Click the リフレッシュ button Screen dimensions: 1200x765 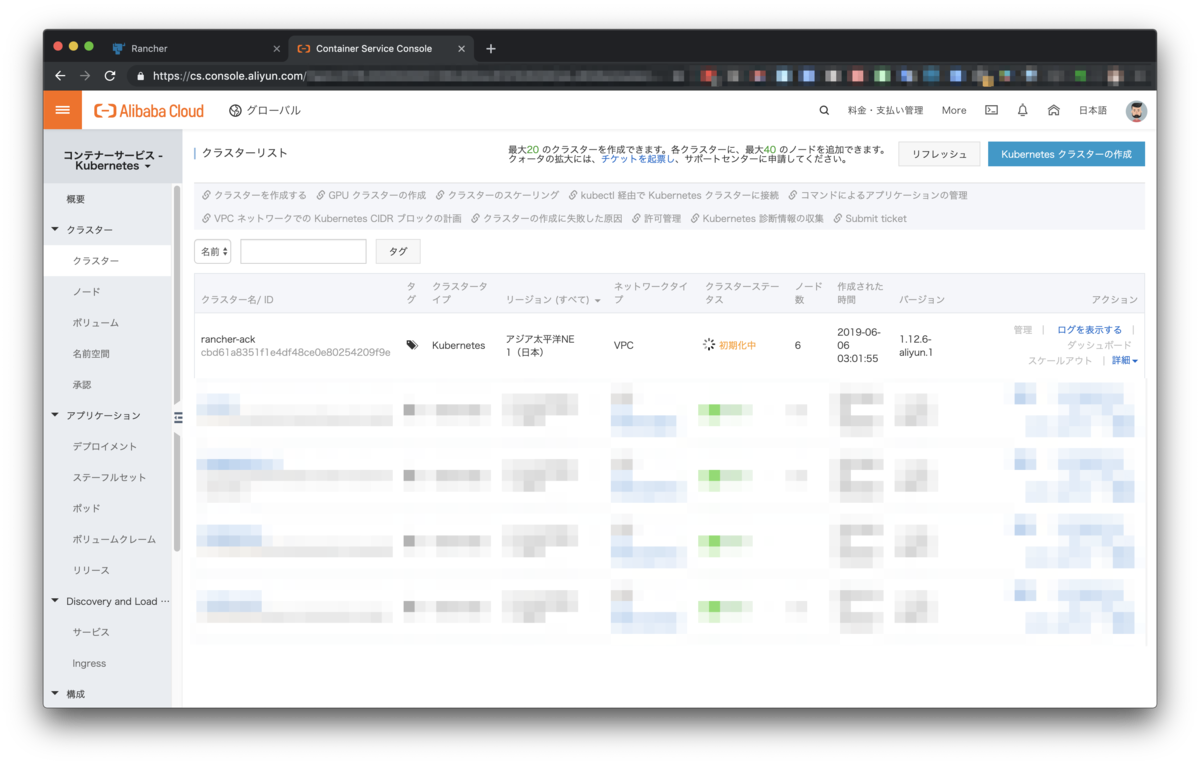pos(938,154)
